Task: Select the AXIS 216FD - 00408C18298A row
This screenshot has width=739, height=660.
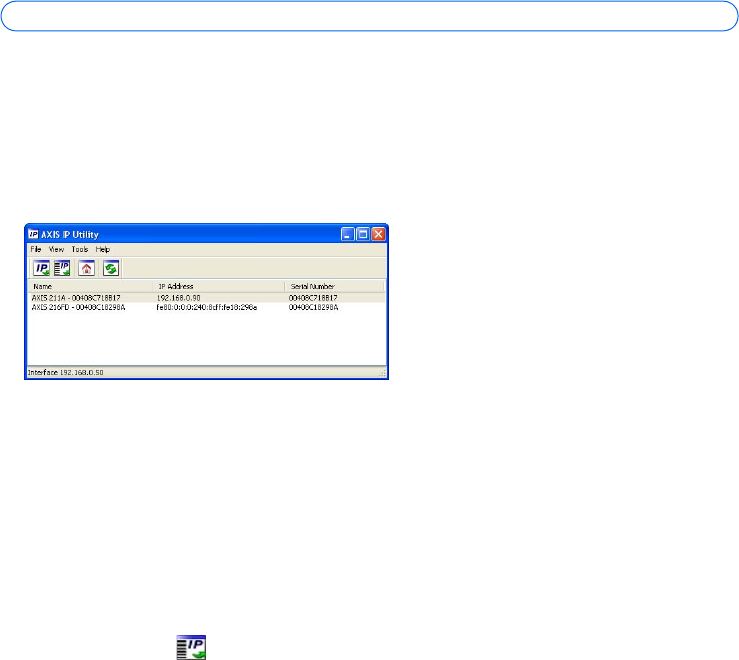Action: tap(206, 307)
